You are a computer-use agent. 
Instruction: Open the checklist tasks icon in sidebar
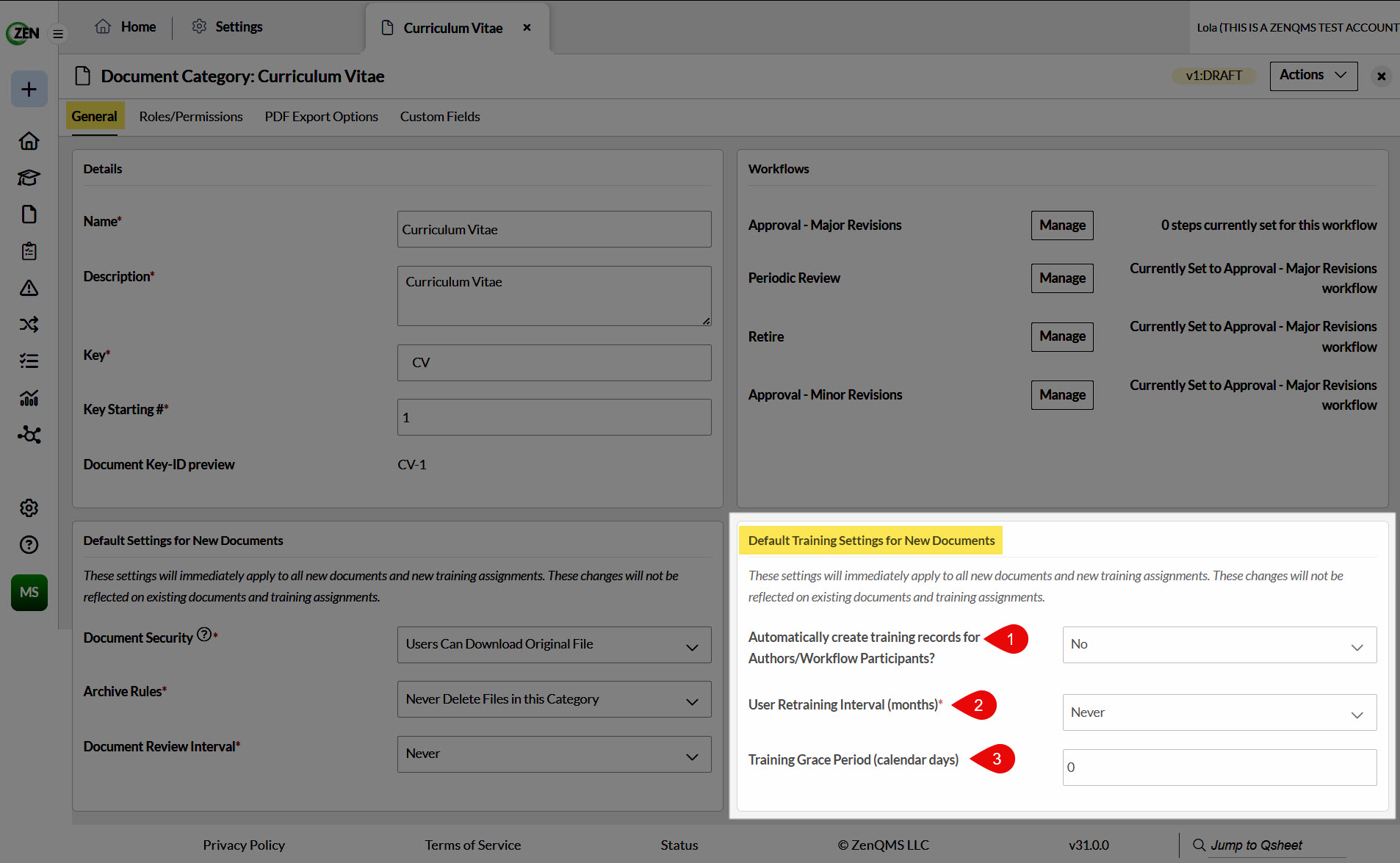coord(29,361)
